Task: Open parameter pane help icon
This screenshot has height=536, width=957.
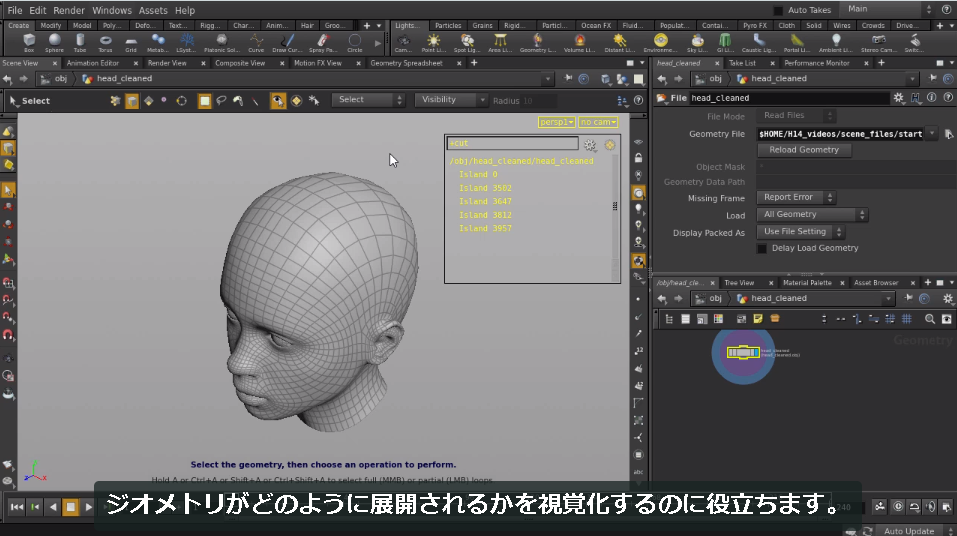Action: (x=948, y=98)
